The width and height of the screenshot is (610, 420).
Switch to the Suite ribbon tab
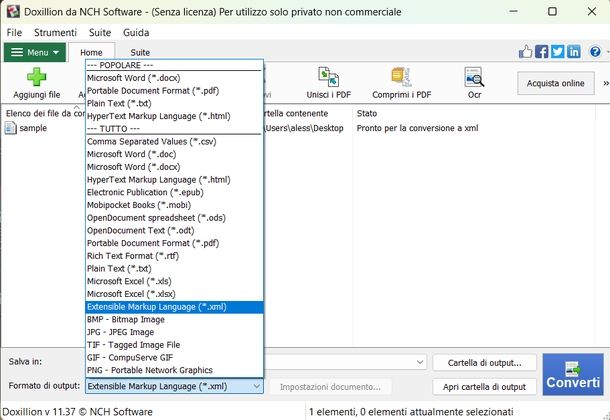coord(140,52)
